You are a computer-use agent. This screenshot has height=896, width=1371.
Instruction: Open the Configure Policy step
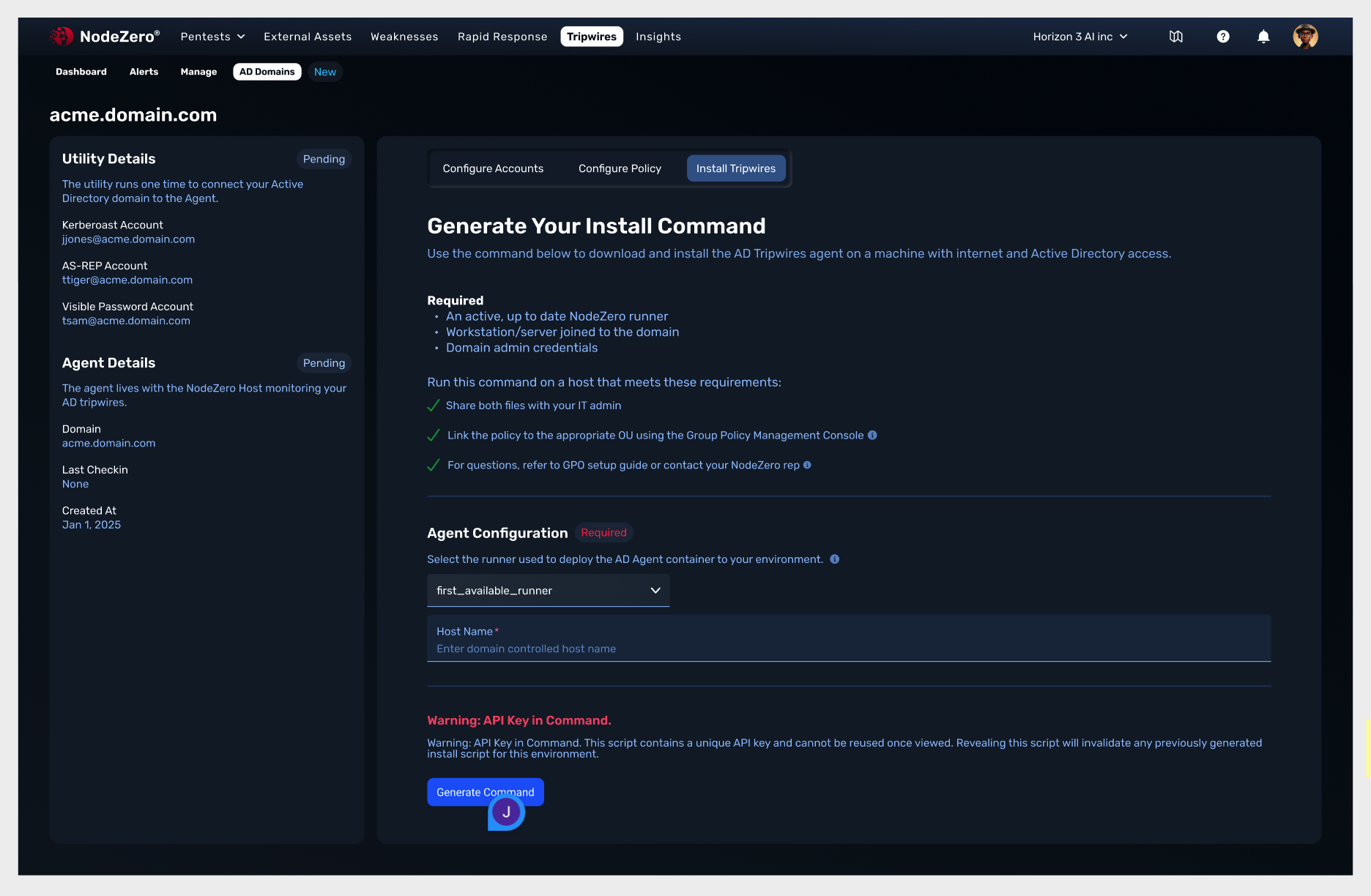(x=620, y=168)
